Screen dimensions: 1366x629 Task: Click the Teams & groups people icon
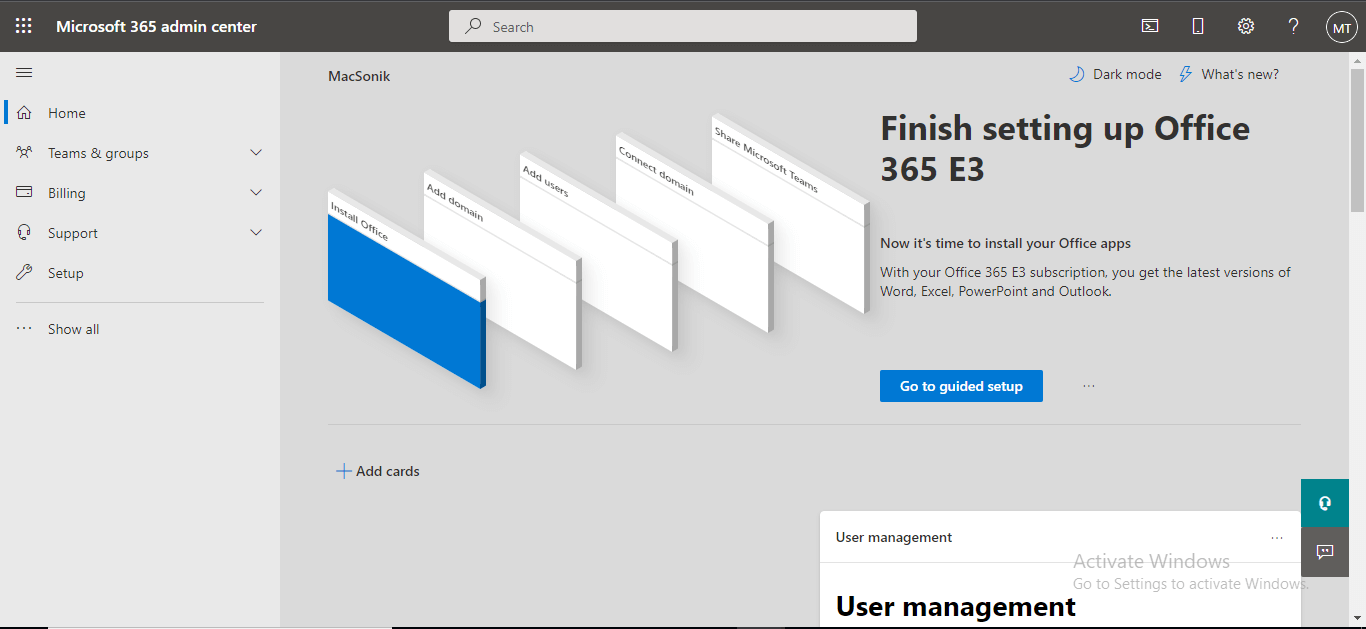24,152
